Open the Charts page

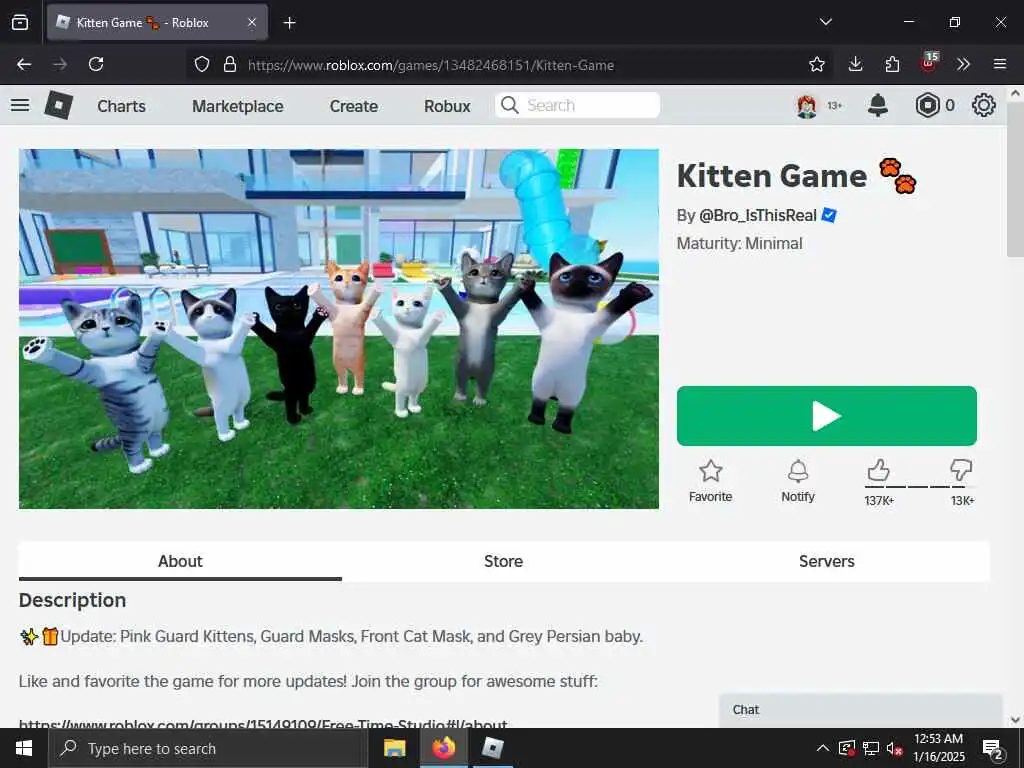121,106
